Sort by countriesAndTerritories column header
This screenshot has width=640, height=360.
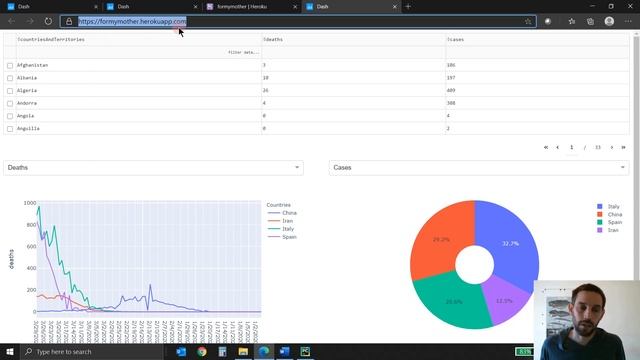pyautogui.click(x=51, y=40)
